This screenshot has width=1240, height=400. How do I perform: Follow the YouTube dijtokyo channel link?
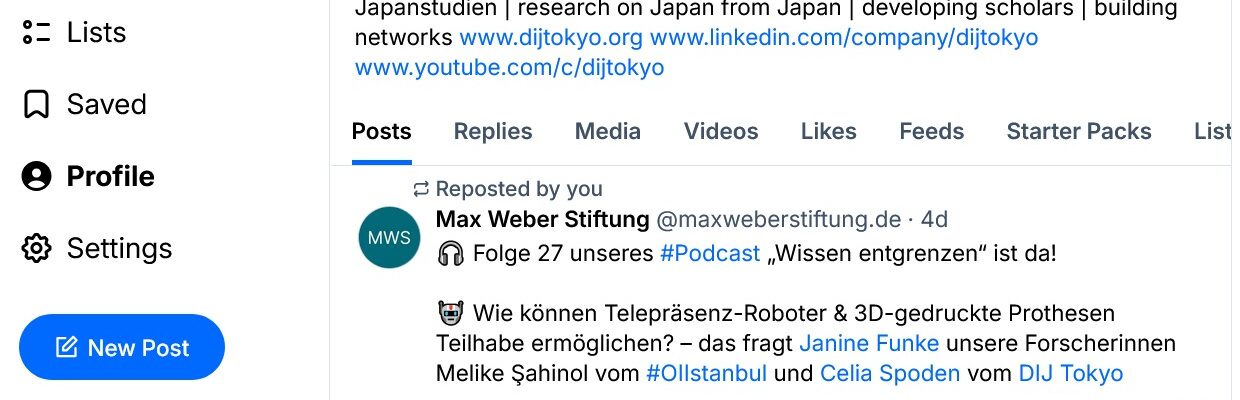[509, 68]
